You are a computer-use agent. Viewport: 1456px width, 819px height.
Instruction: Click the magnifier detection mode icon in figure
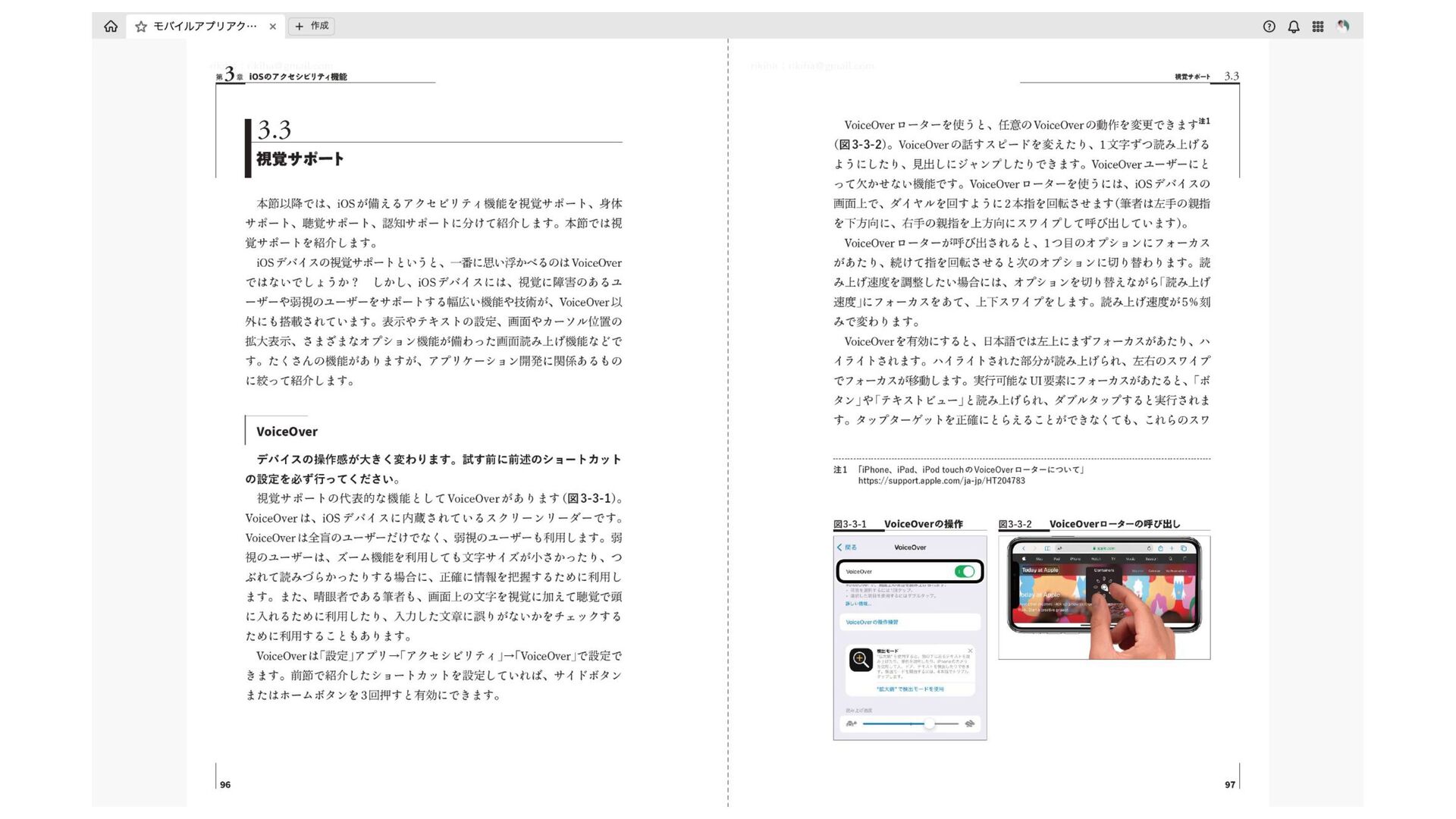(x=861, y=659)
